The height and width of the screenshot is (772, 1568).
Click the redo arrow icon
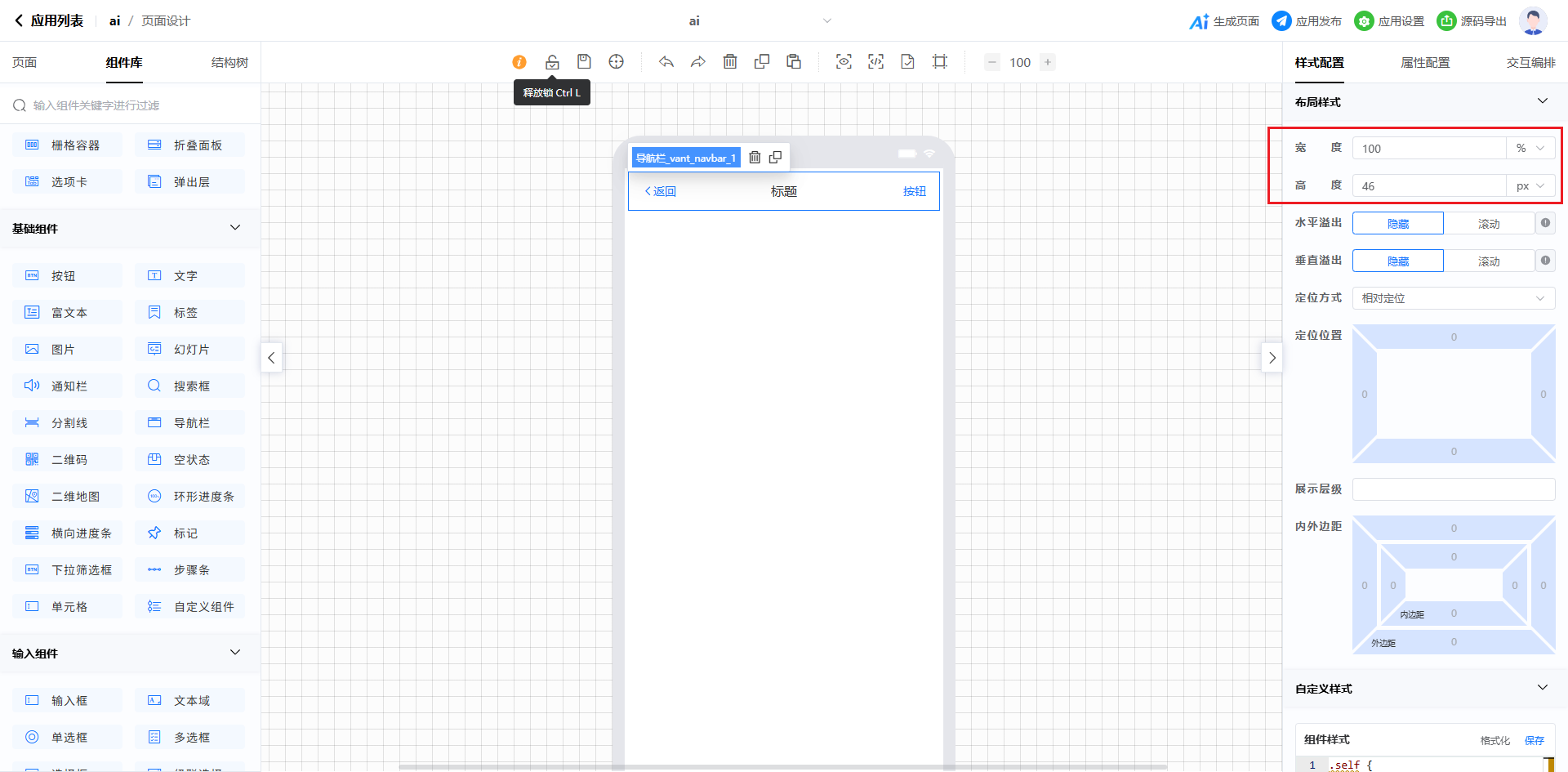[x=698, y=62]
